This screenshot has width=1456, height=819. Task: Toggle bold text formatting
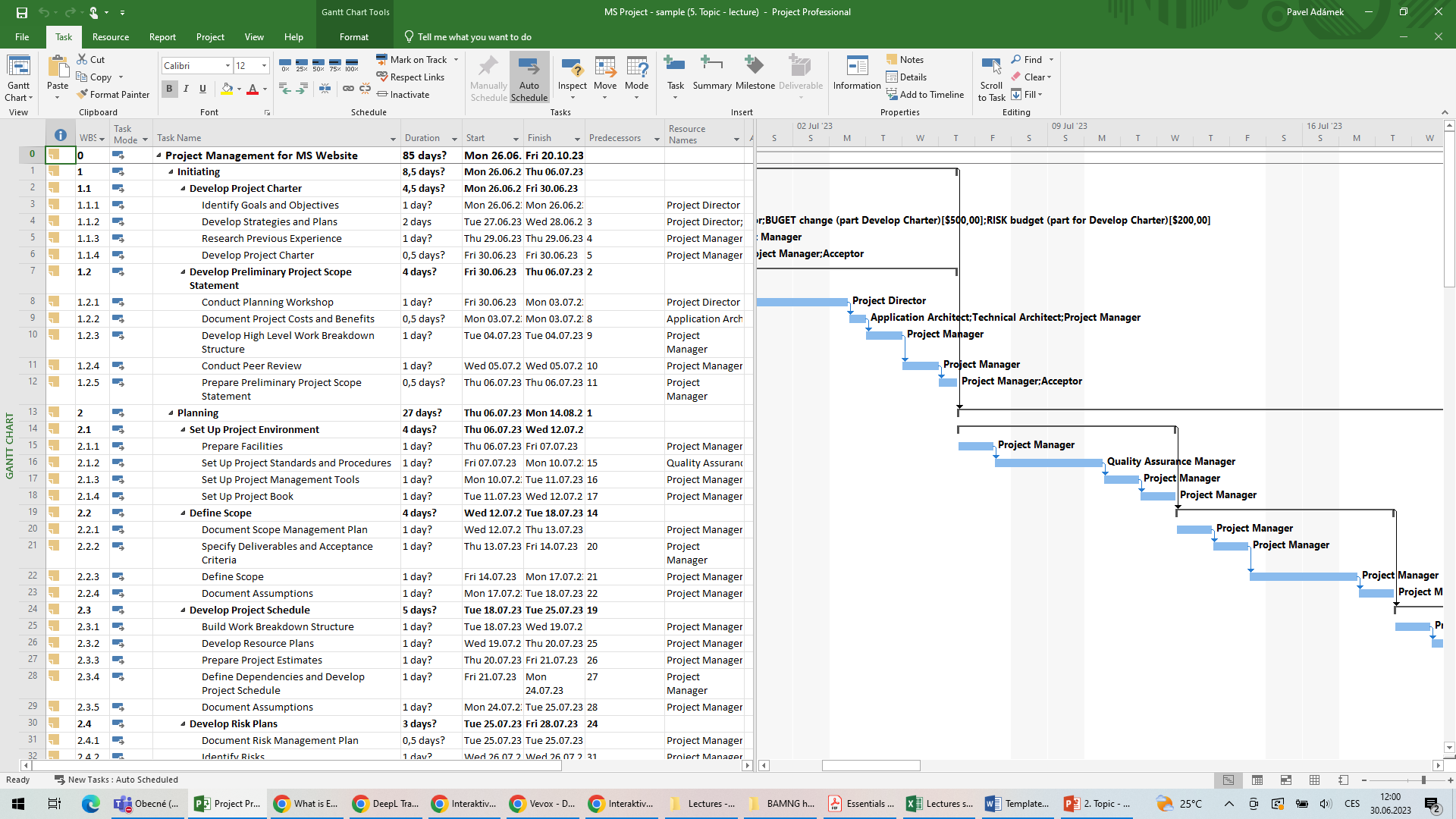pos(169,89)
